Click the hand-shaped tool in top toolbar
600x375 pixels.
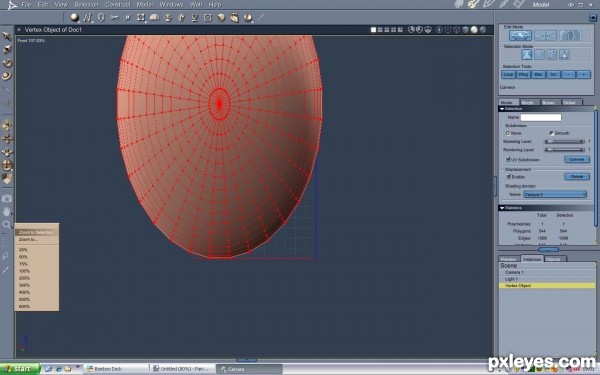181,17
